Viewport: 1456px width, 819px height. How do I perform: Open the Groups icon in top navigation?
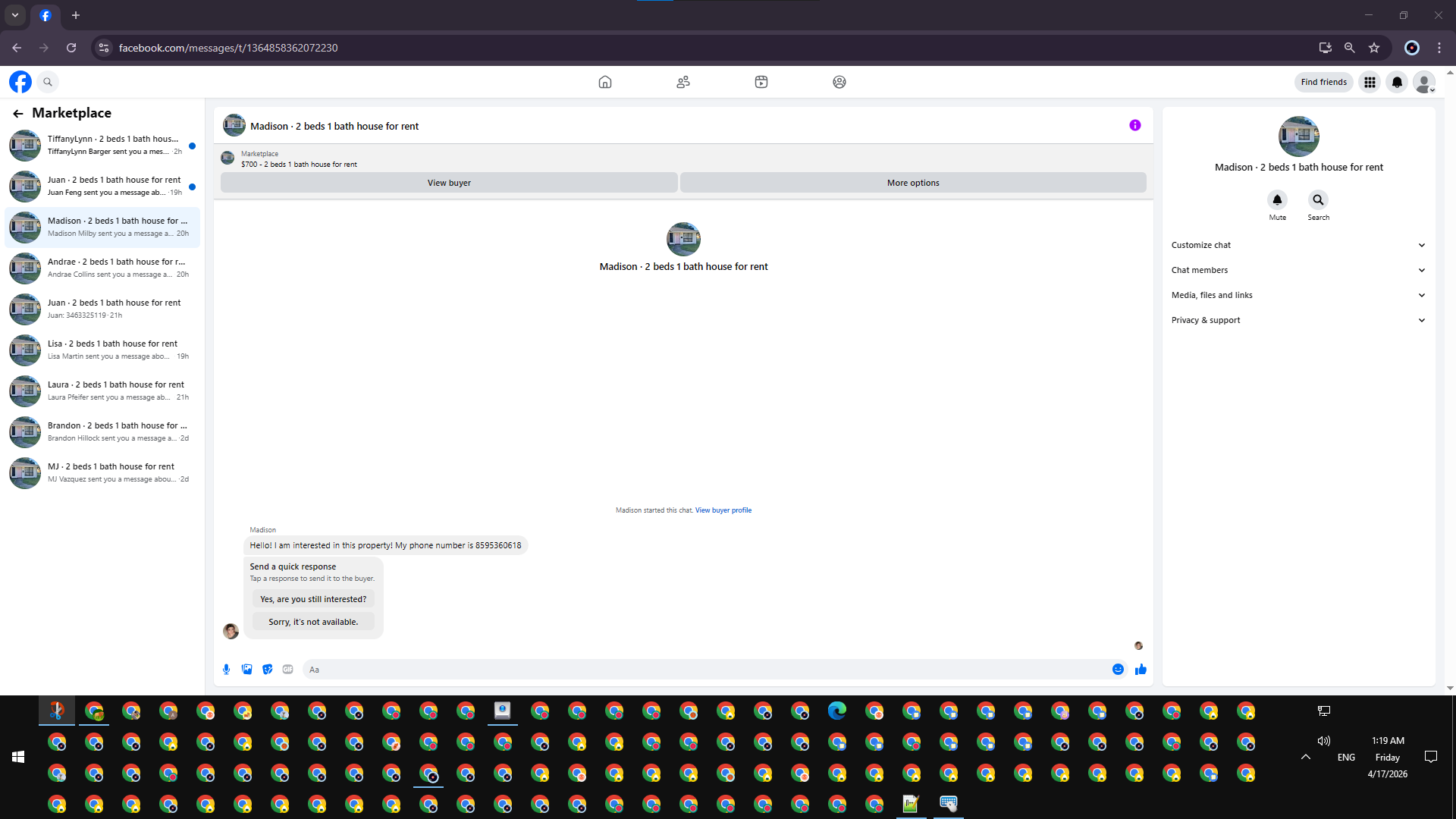click(x=839, y=82)
